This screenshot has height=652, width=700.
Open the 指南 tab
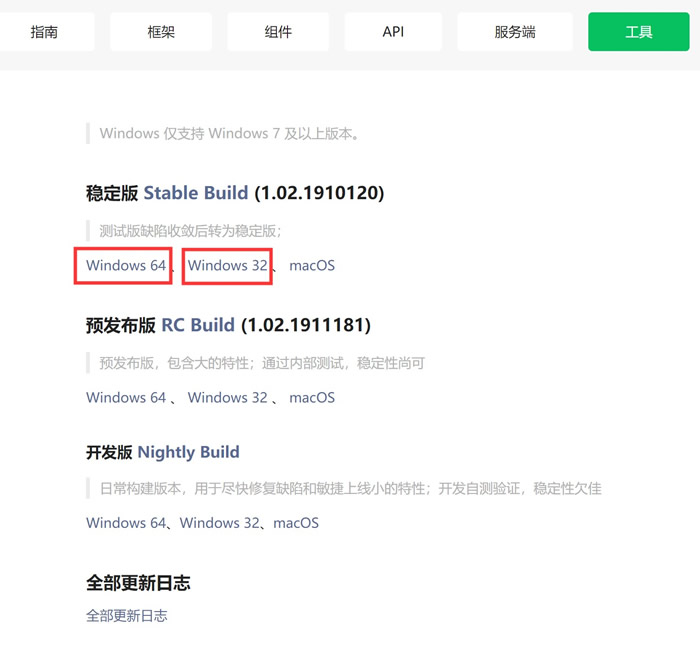point(45,32)
